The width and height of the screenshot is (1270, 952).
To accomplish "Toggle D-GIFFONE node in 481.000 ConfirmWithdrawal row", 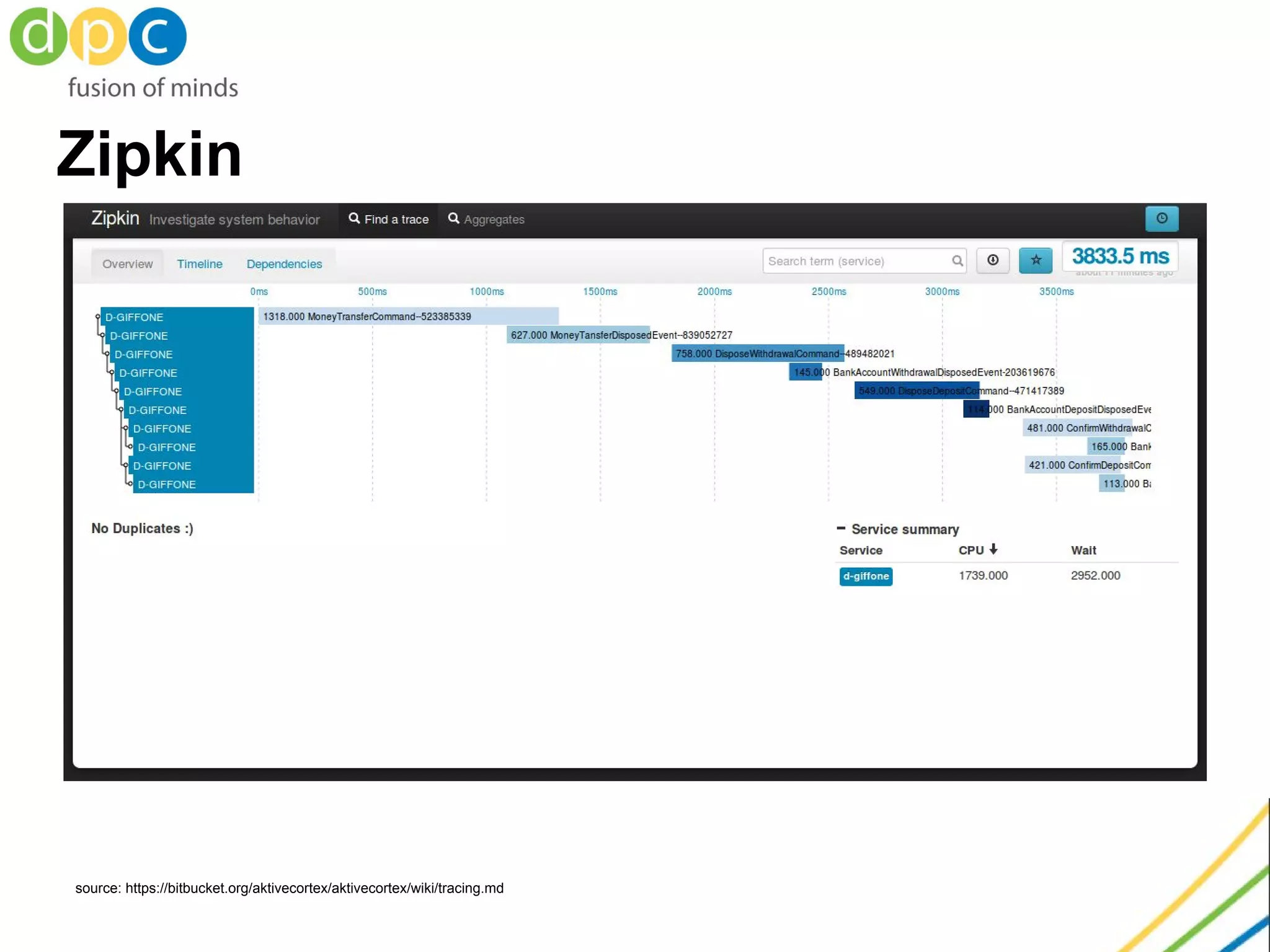I will (125, 429).
